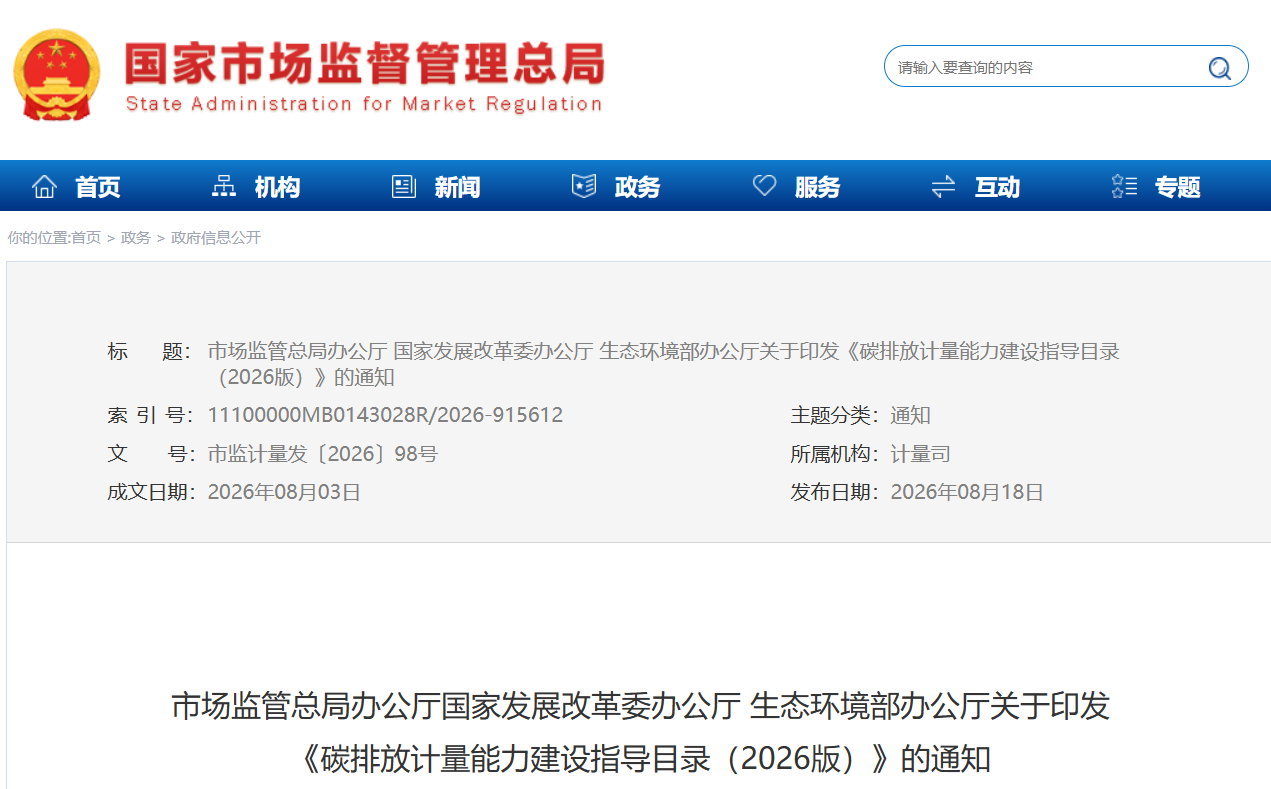The image size is (1271, 789).
Task: Click the badge icon beside 政务
Action: pos(584,186)
